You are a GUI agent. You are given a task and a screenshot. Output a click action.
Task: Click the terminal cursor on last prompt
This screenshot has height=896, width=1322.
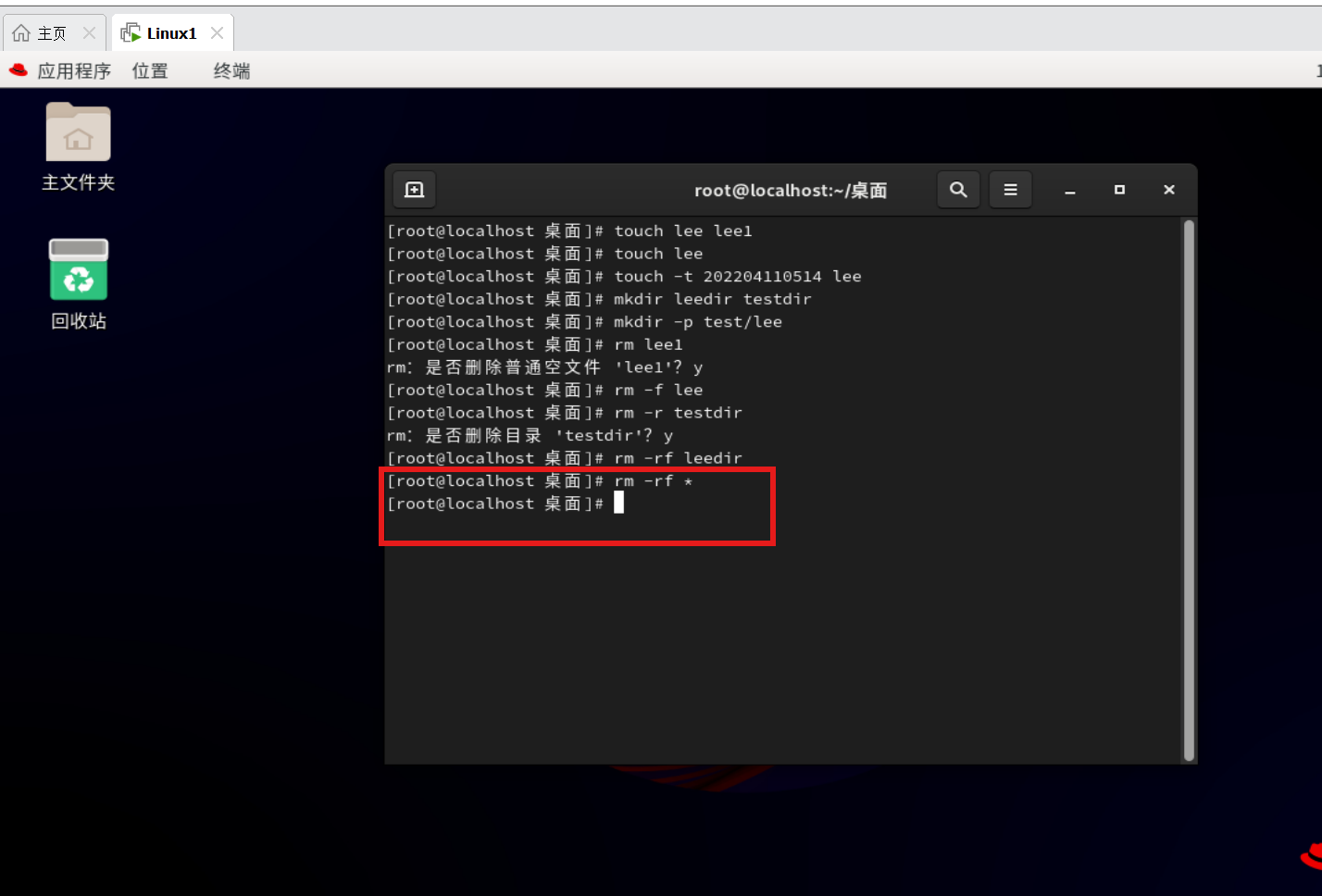point(619,503)
